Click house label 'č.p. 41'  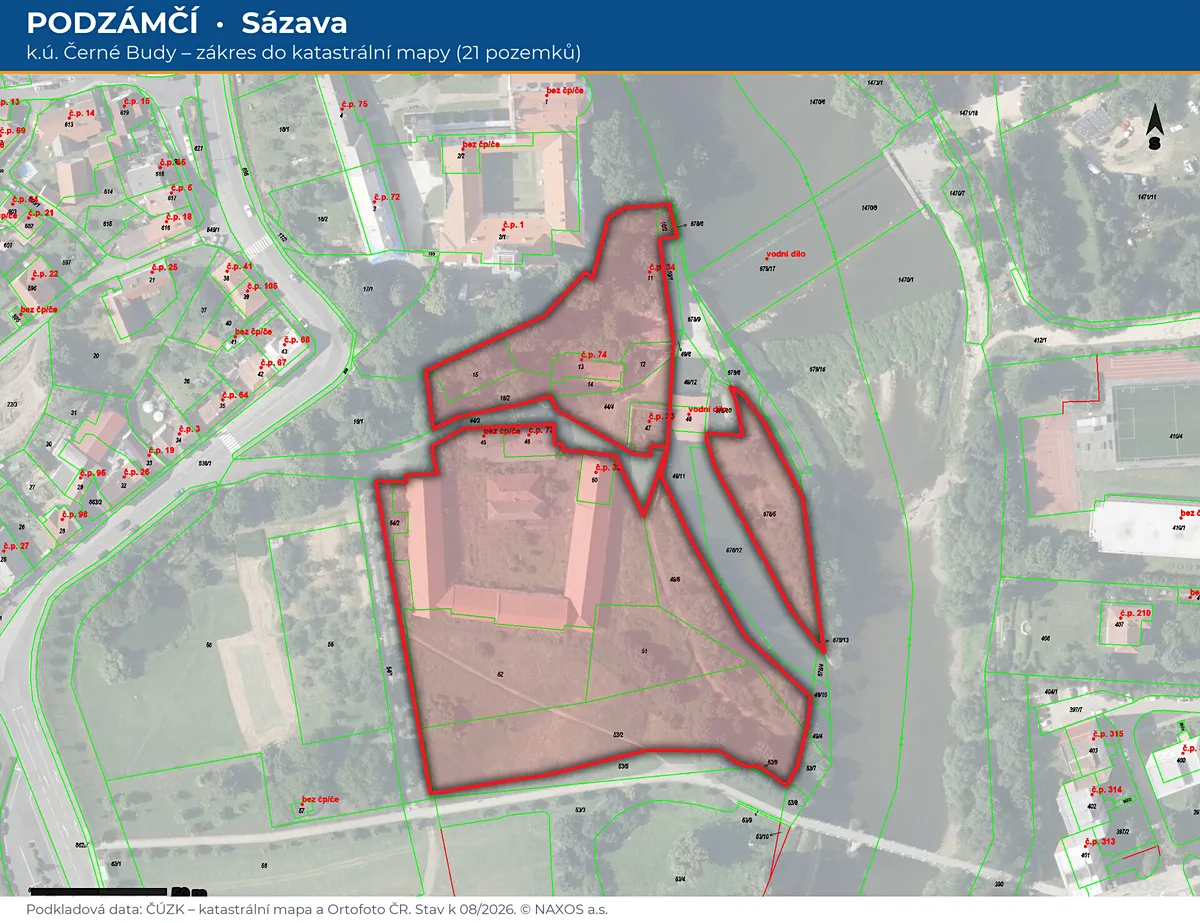click(x=240, y=267)
